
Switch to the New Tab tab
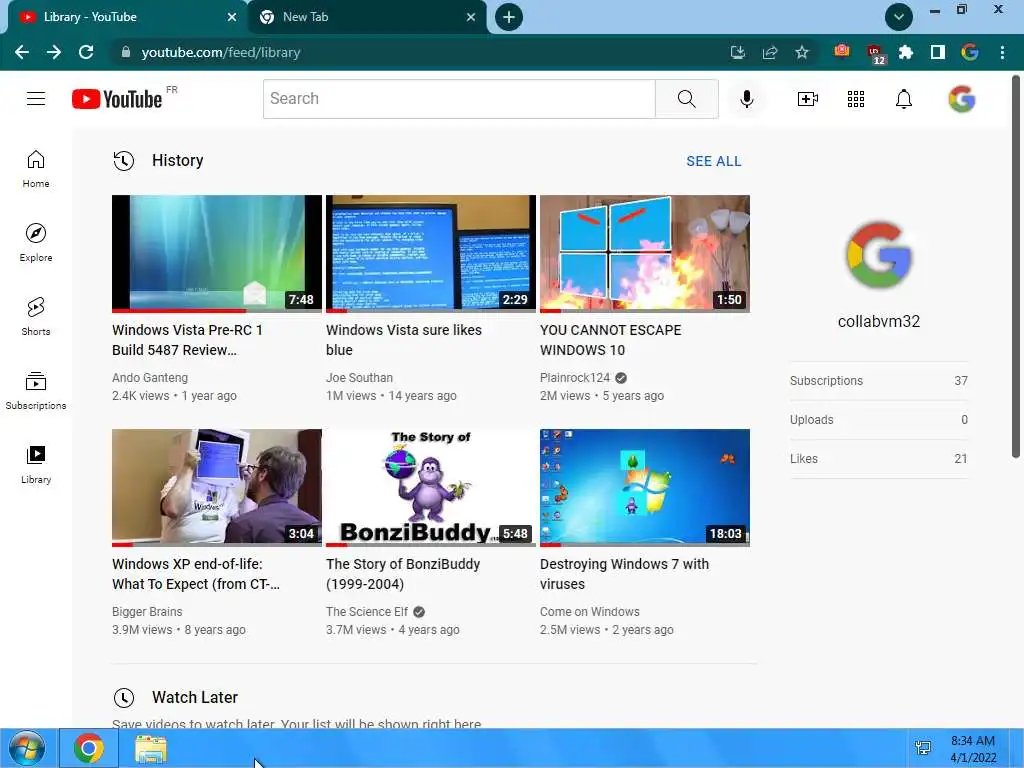pos(367,17)
